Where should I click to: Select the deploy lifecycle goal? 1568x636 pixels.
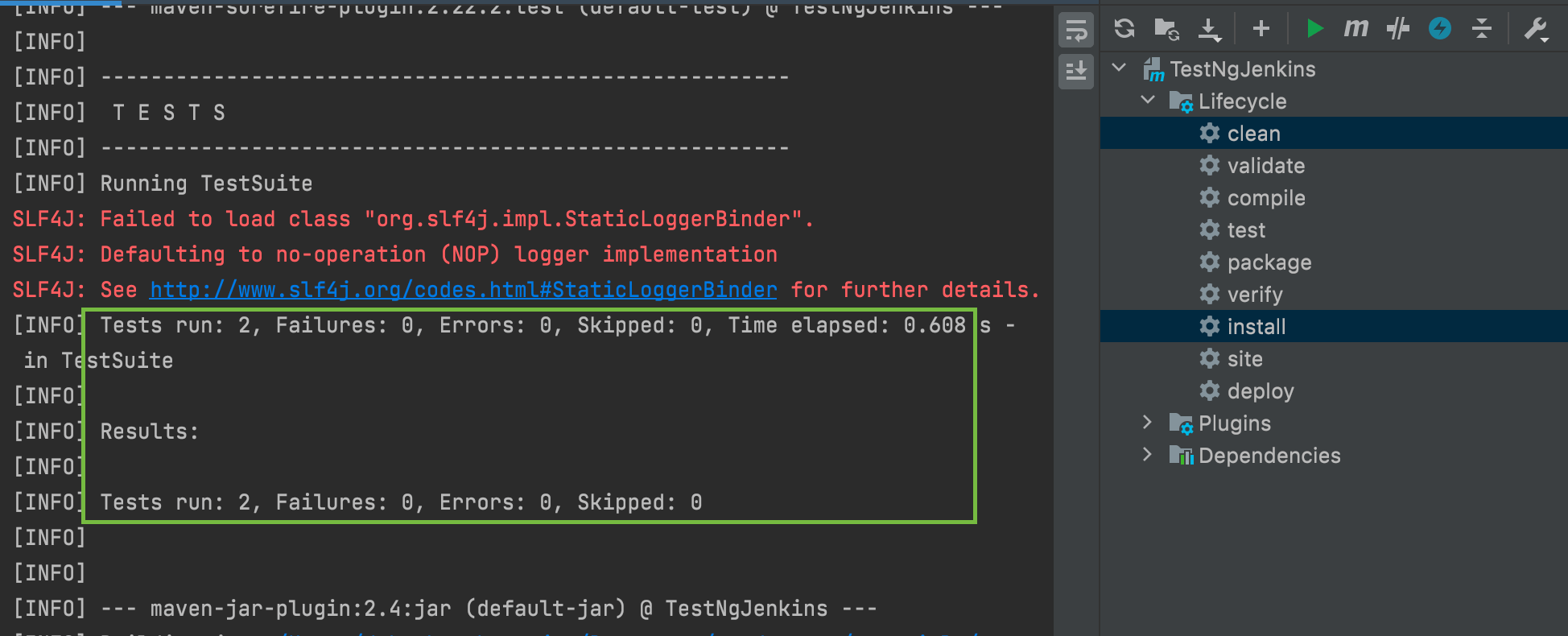tap(1334, 390)
